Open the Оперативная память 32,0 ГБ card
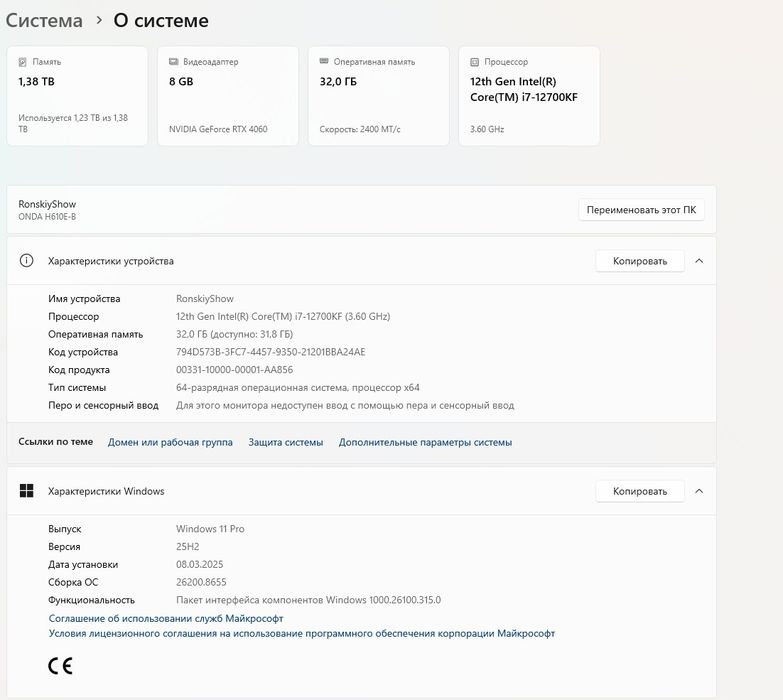783x700 pixels. pyautogui.click(x=379, y=96)
